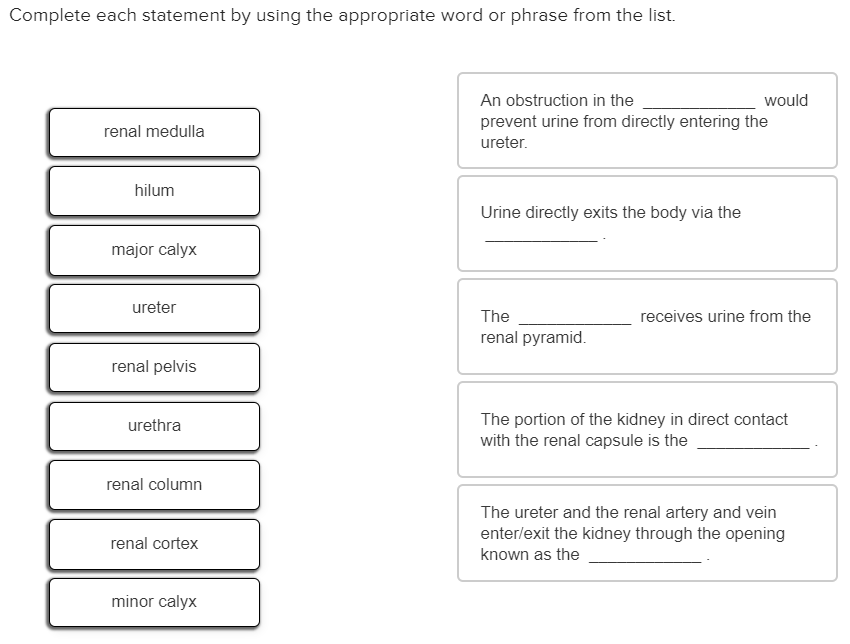The image size is (850, 644).
Task: Select the renal column word tile
Action: point(154,485)
